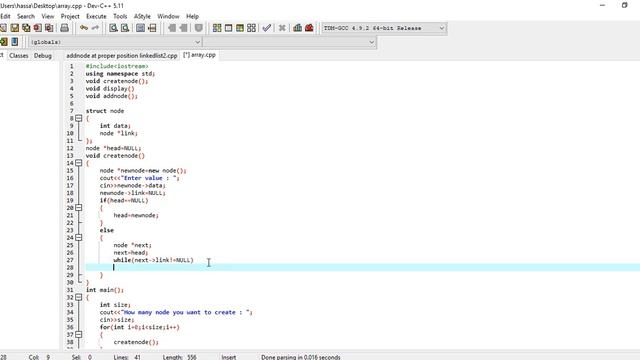Open Find with the magnifier icon
The width and height of the screenshot is (640, 360).
coord(113,28)
